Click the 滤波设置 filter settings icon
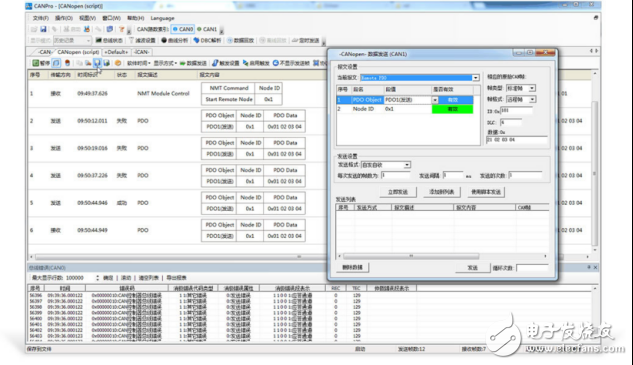This screenshot has height=365, width=633. pyautogui.click(x=142, y=40)
